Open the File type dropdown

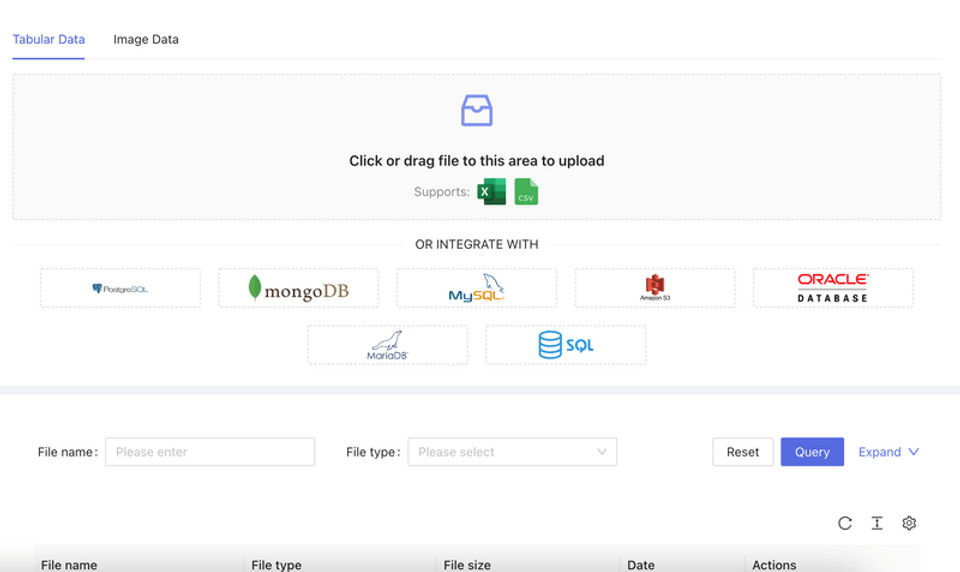click(x=512, y=452)
